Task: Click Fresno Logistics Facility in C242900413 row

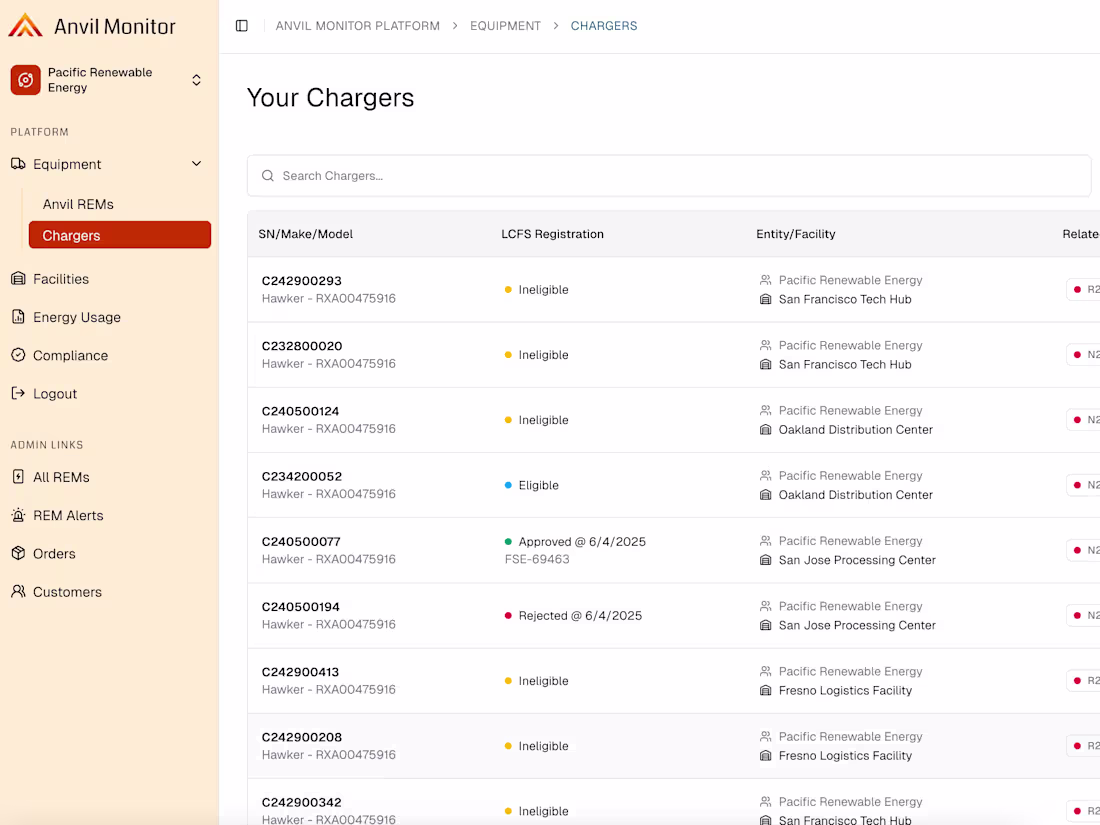Action: pyautogui.click(x=845, y=691)
